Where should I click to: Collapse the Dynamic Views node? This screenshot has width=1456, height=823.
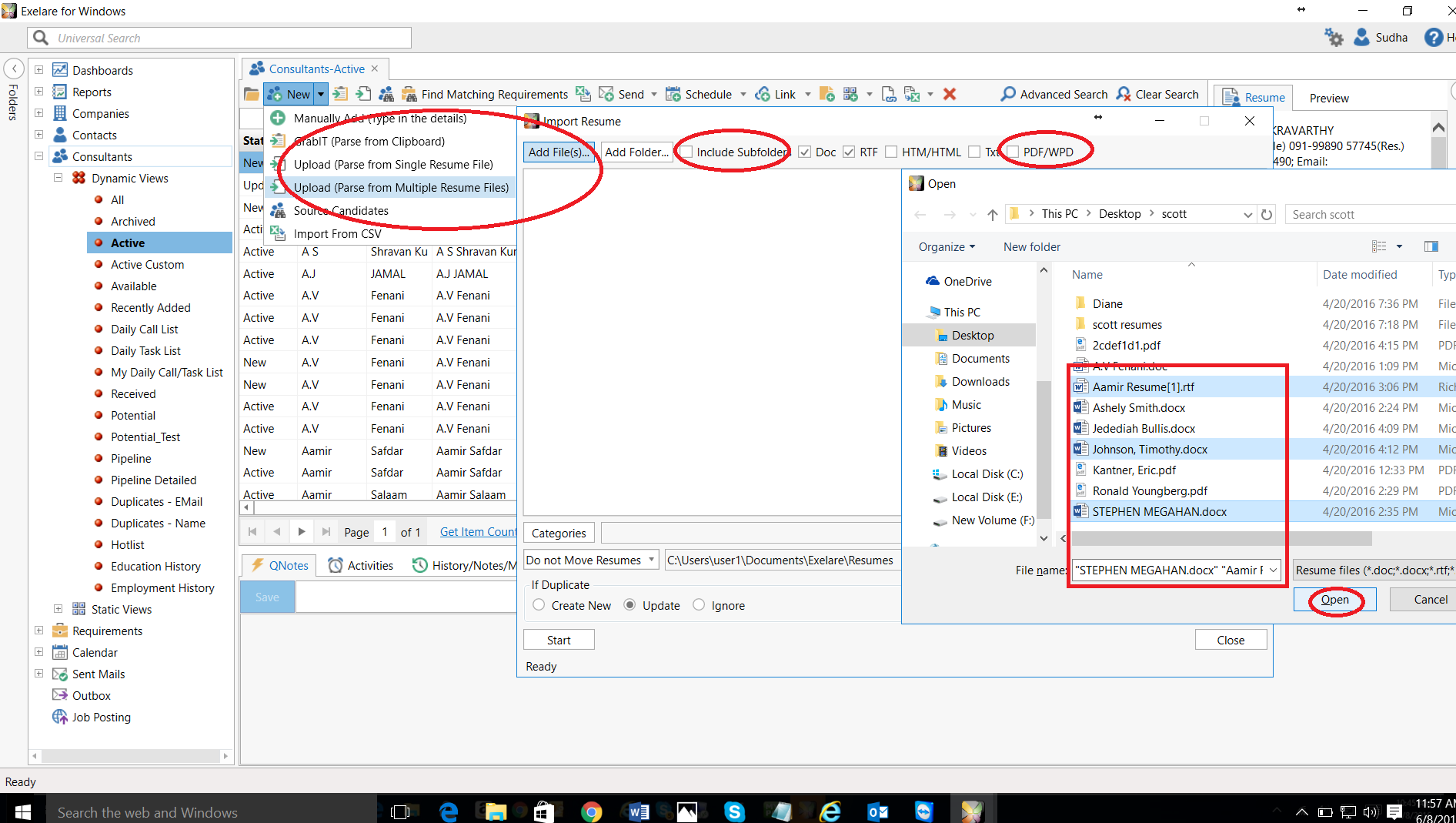click(58, 178)
